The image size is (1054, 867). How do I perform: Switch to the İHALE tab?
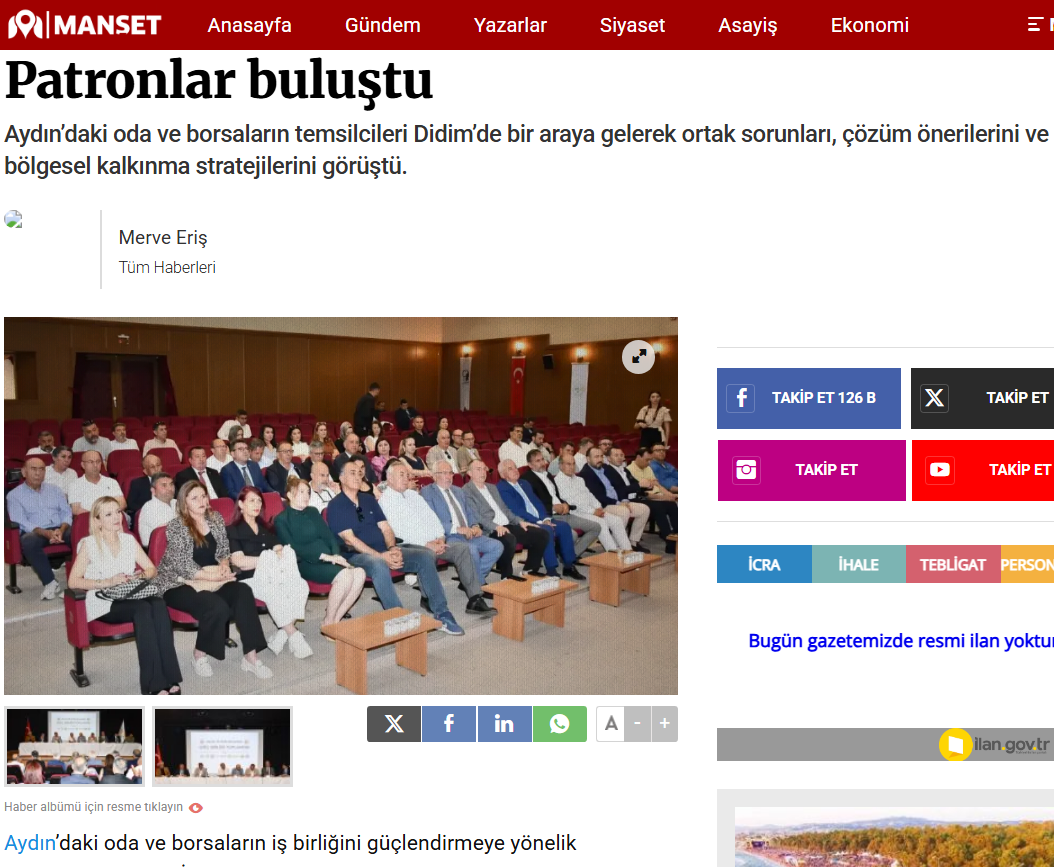point(858,564)
